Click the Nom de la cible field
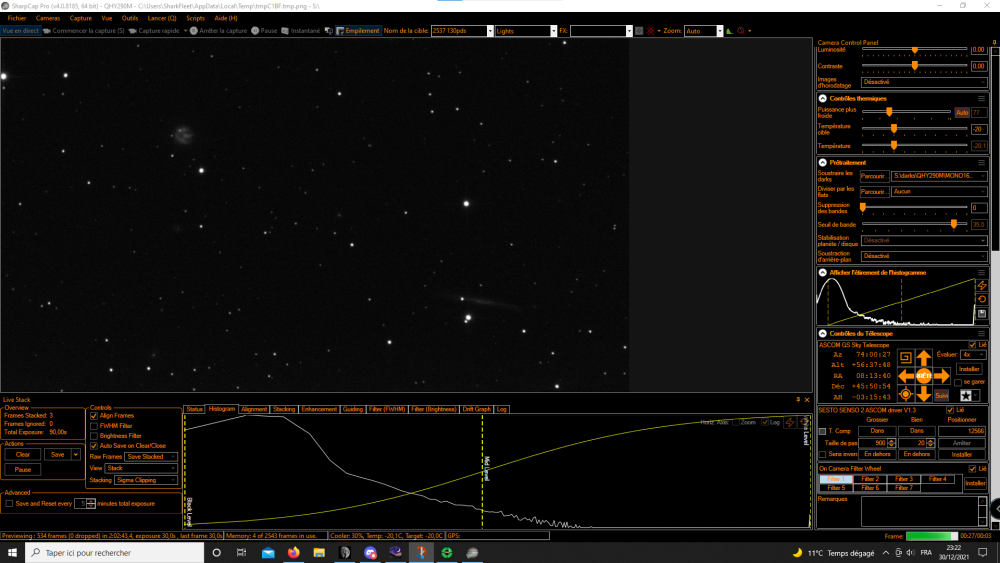The image size is (1000, 563). tap(459, 31)
